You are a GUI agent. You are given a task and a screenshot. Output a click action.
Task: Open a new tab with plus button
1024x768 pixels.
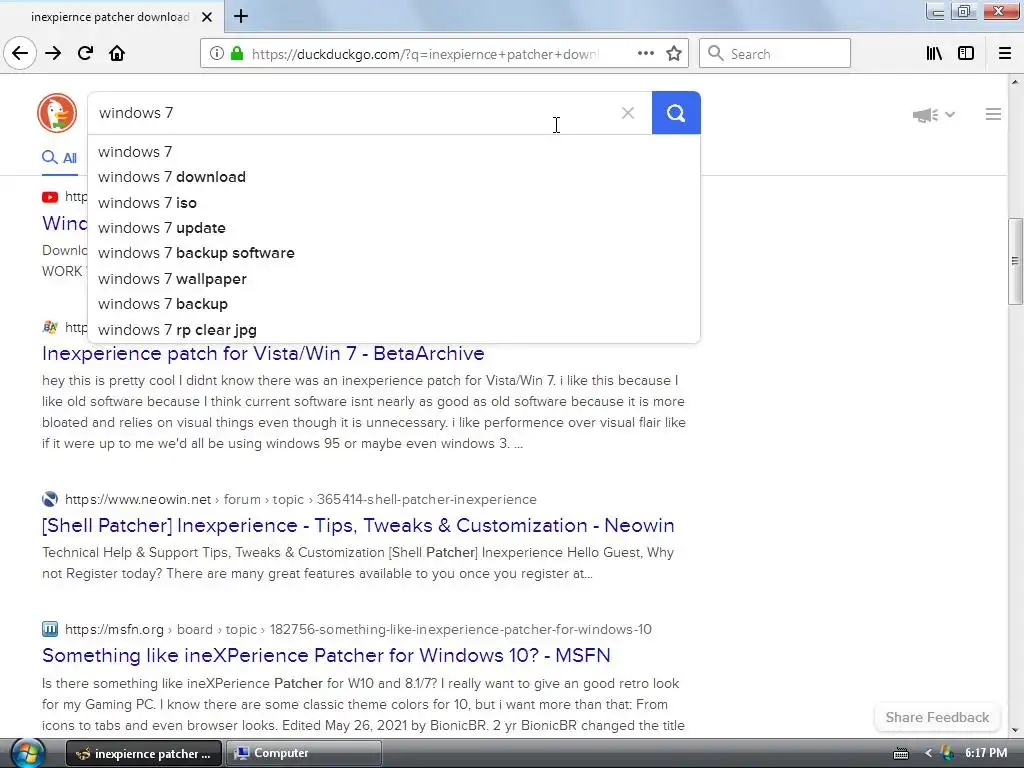241,16
